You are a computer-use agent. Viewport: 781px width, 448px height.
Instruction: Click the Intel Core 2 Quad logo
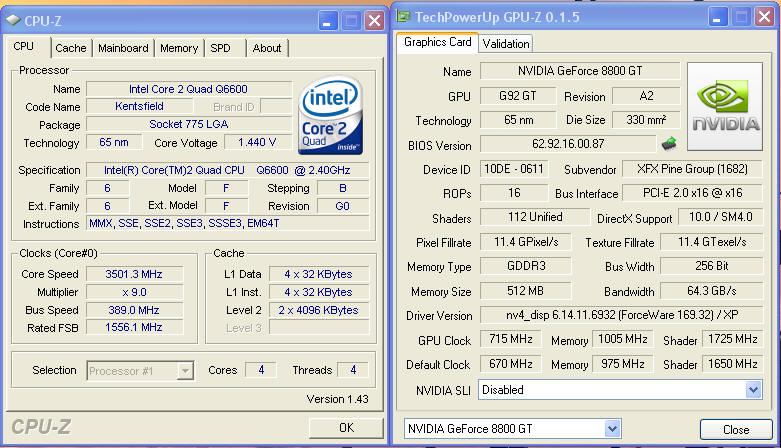click(331, 115)
